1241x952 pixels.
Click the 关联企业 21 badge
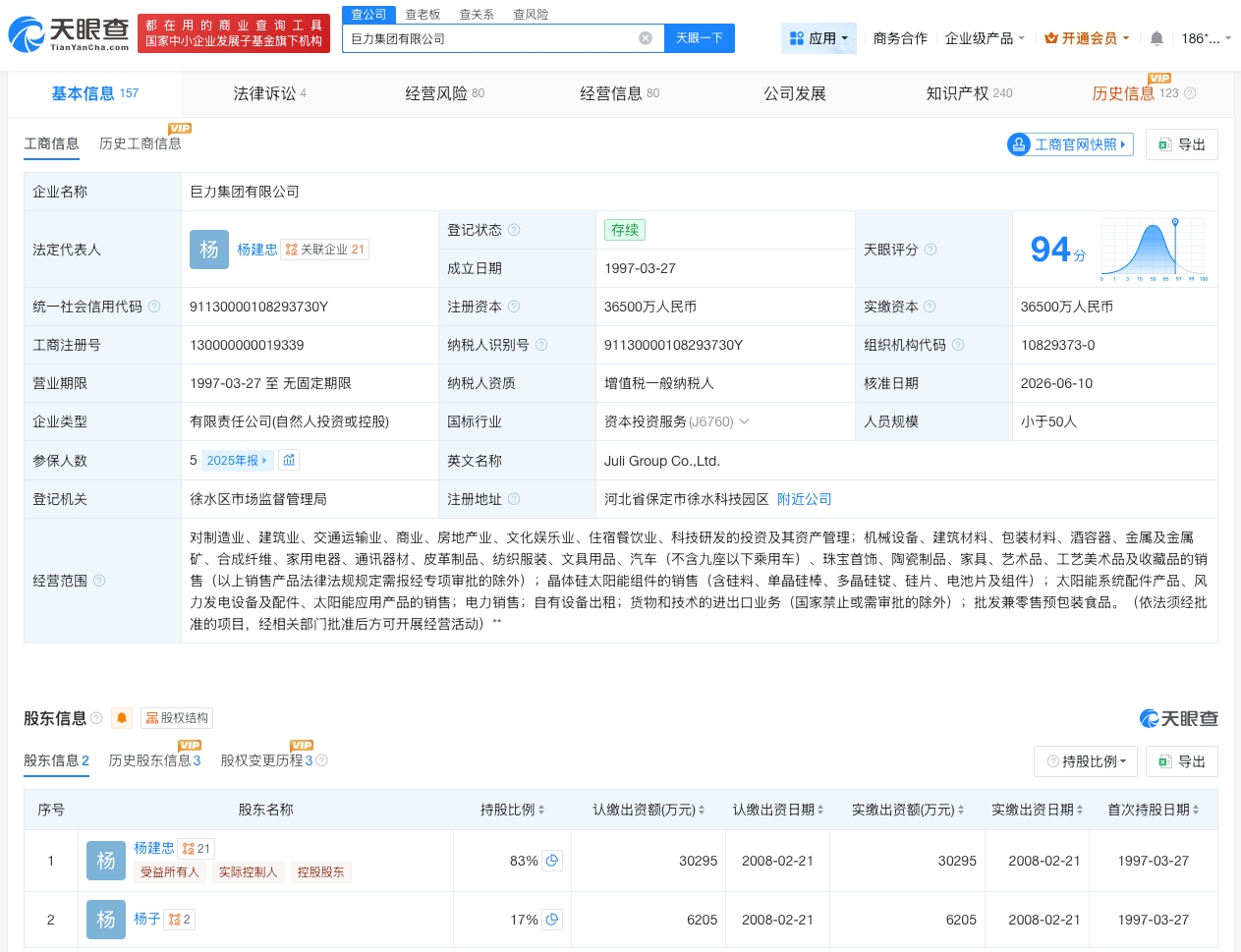[324, 250]
